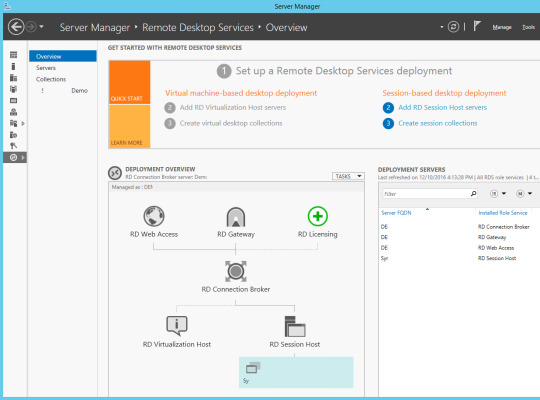540x400 pixels.
Task: Click the Learn More tile
Action: point(129,126)
